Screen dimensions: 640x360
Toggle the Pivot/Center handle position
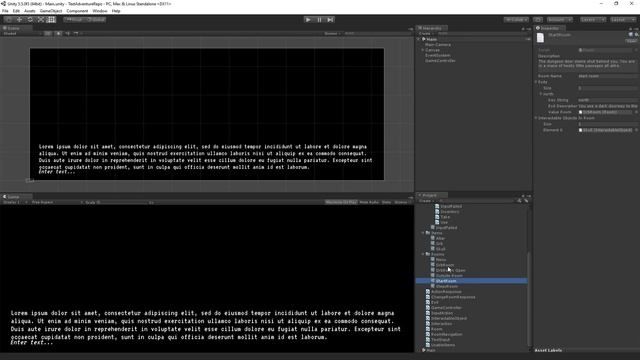[74, 20]
